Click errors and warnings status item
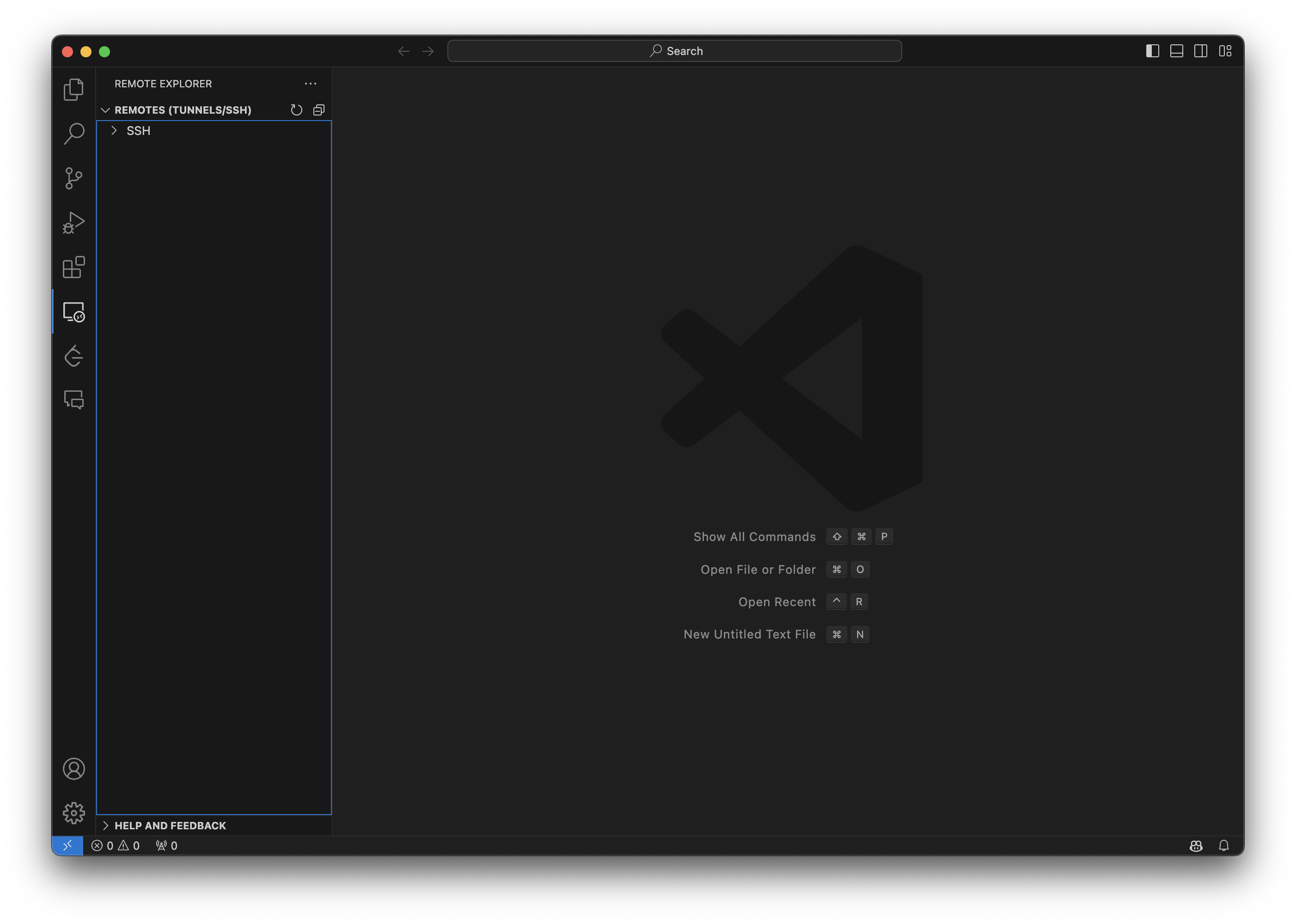1296x924 pixels. pos(116,845)
